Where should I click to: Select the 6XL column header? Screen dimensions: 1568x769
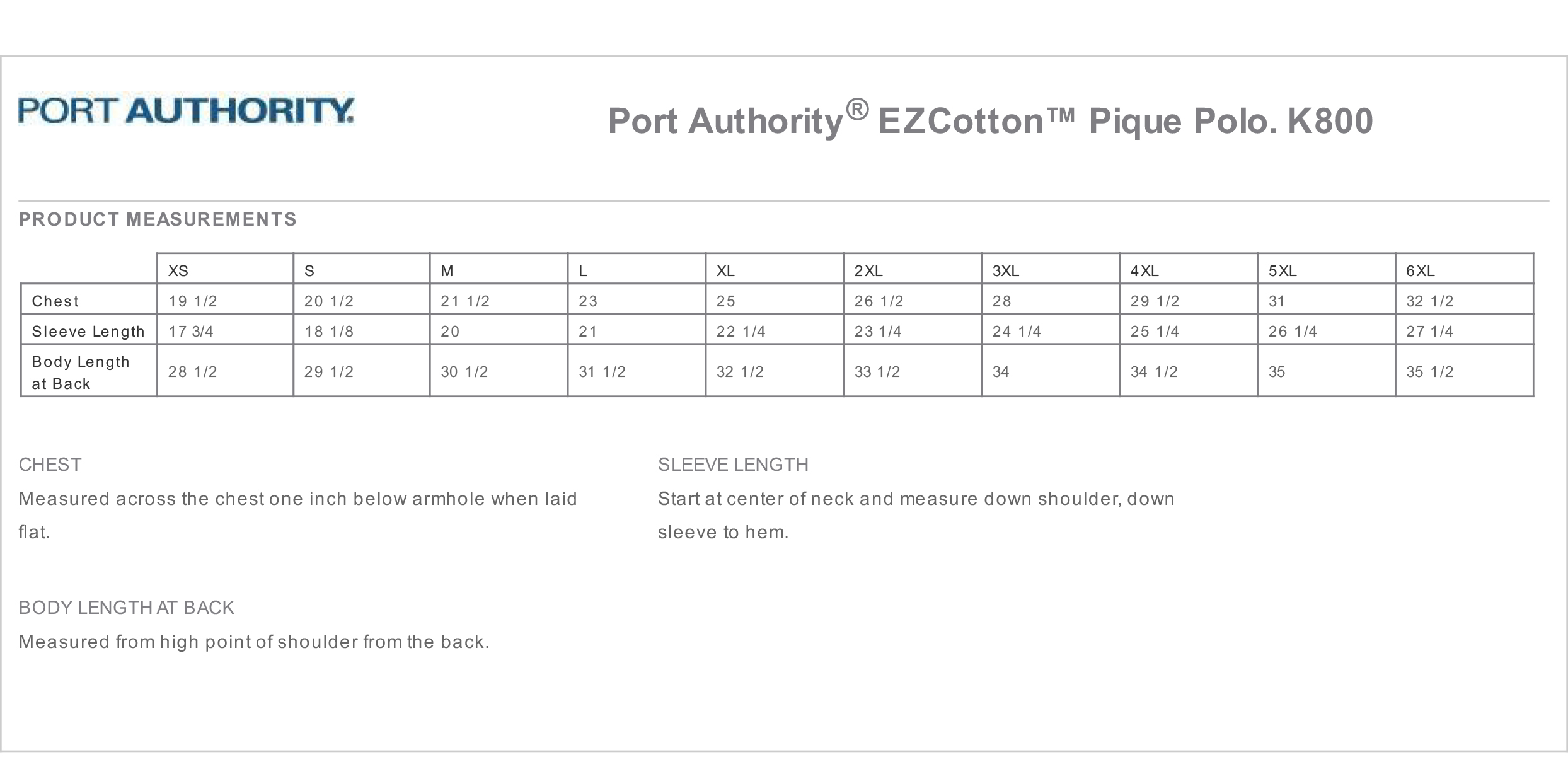(1421, 271)
